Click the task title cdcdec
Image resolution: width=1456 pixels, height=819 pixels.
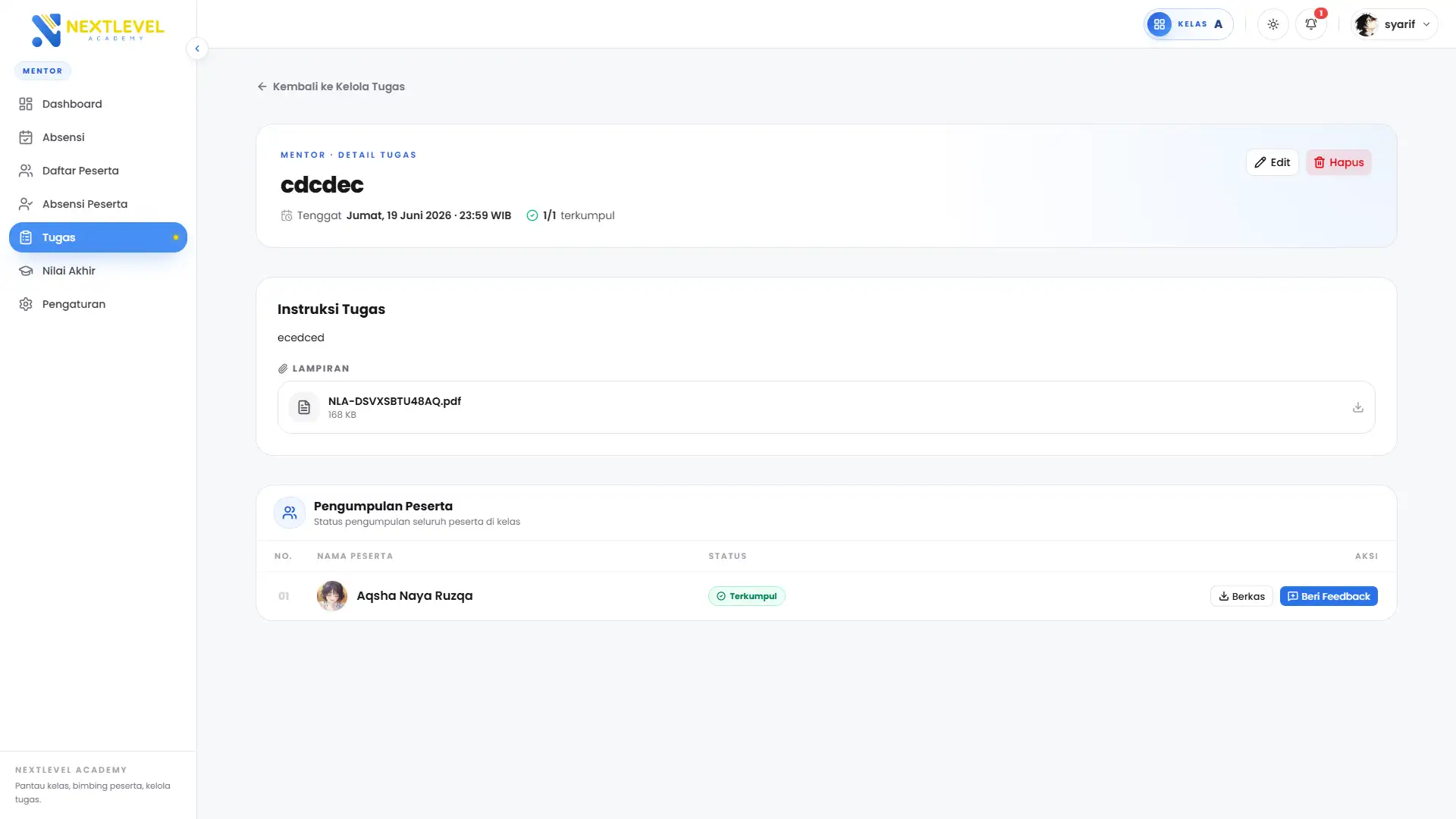tap(322, 184)
